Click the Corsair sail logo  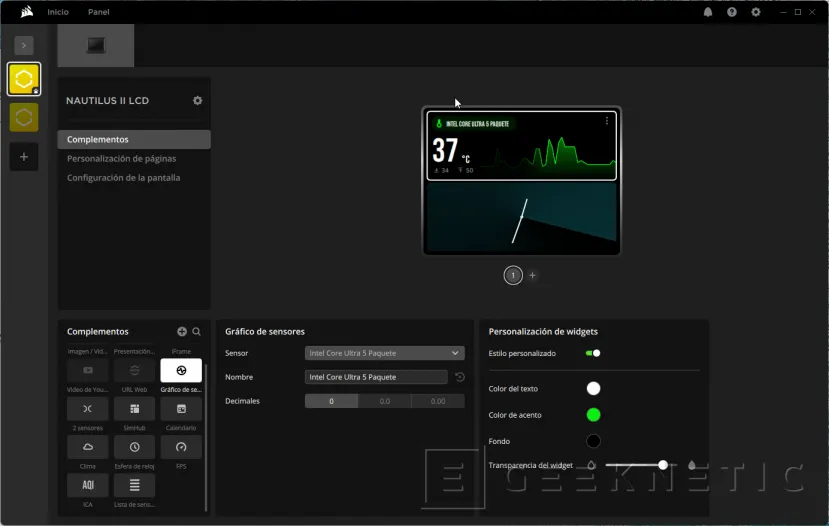coord(26,12)
